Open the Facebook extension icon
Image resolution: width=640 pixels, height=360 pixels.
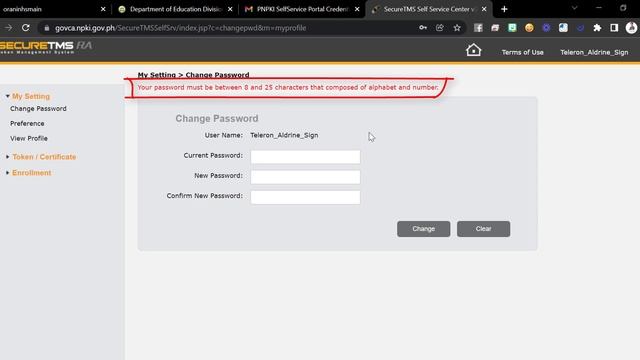click(x=478, y=28)
